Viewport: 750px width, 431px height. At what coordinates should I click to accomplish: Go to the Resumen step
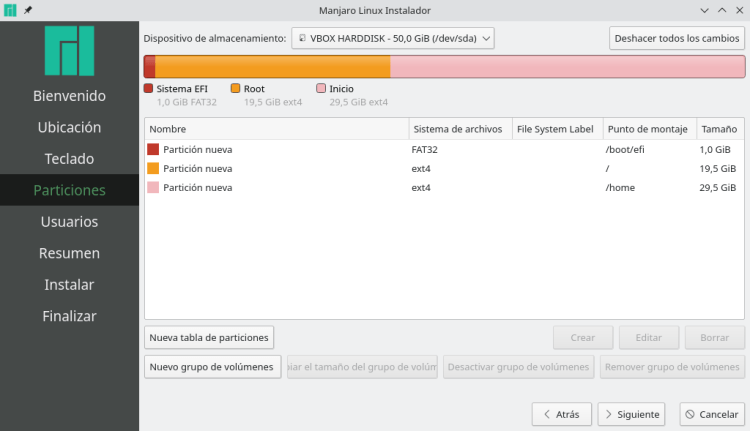click(x=69, y=253)
